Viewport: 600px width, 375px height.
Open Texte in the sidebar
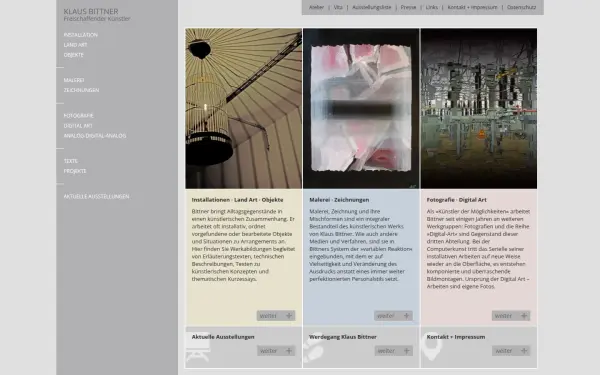(x=70, y=161)
